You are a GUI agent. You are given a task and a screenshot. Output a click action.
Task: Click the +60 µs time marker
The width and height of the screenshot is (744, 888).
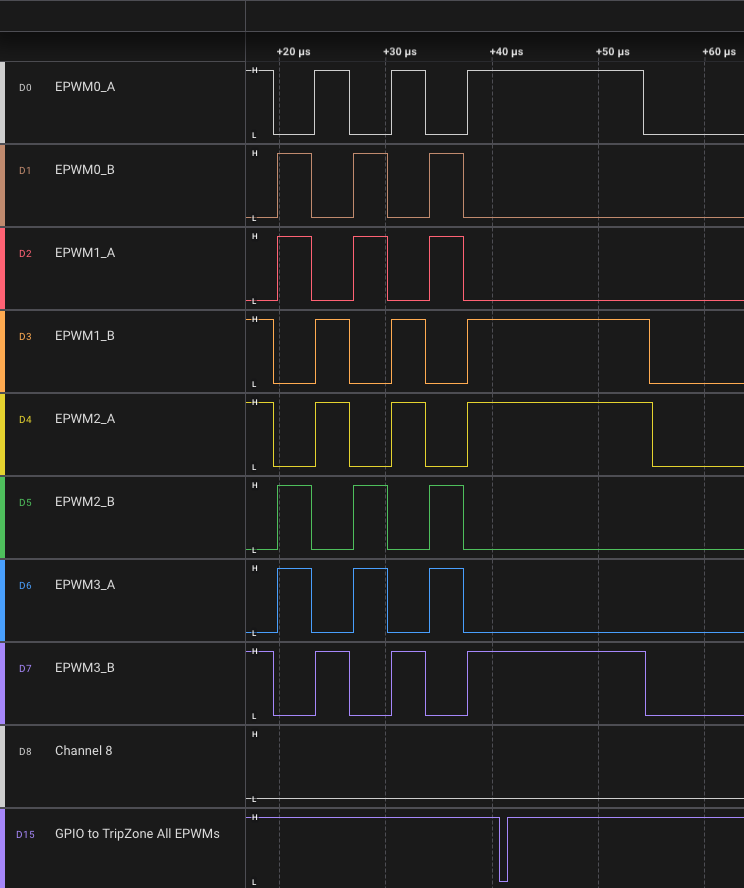pyautogui.click(x=719, y=51)
